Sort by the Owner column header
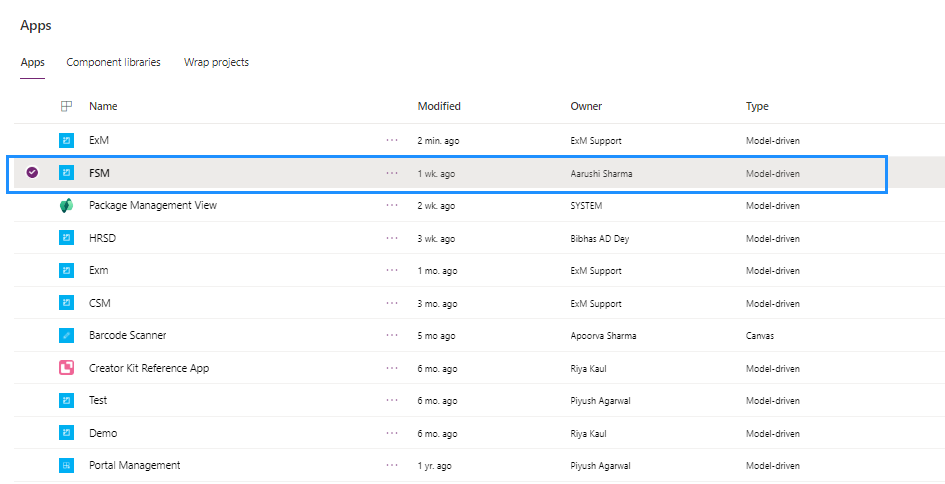Viewport: 945px width, 484px height. [586, 106]
